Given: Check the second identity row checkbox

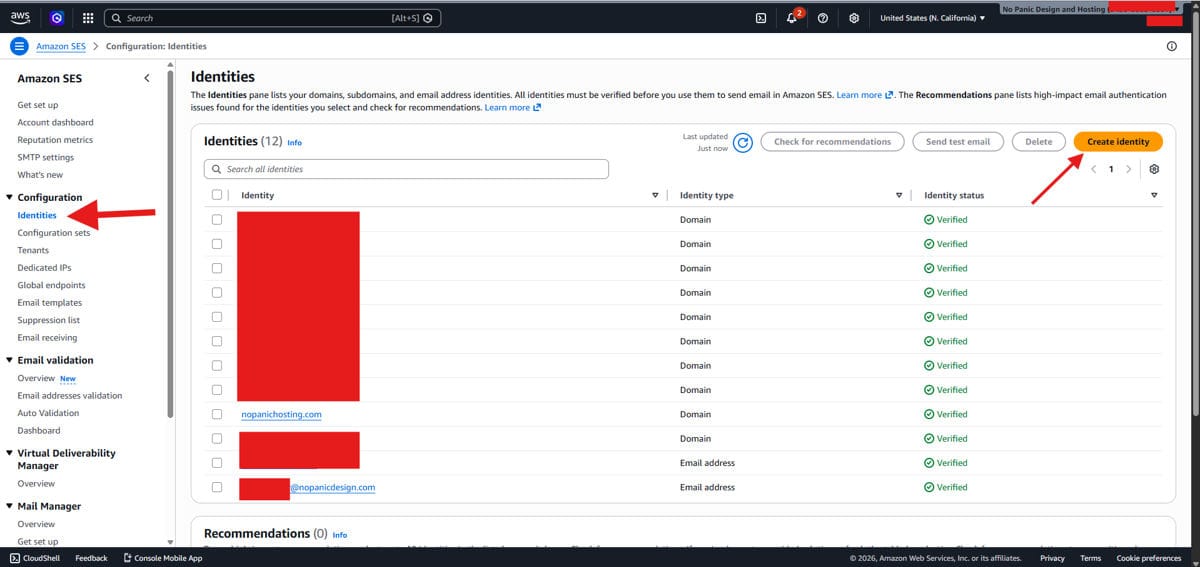Looking at the screenshot, I should coord(217,244).
